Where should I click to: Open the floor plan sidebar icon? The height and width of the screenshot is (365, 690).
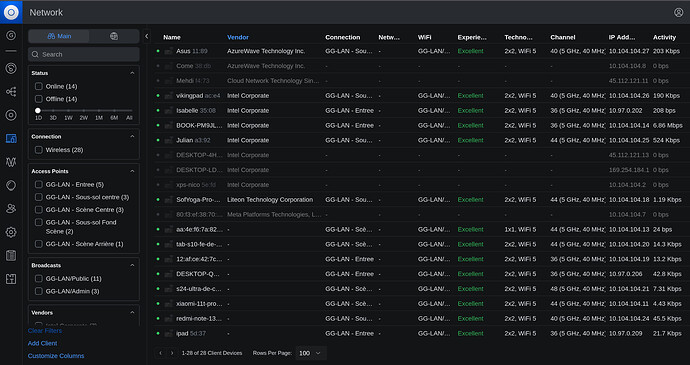11,279
